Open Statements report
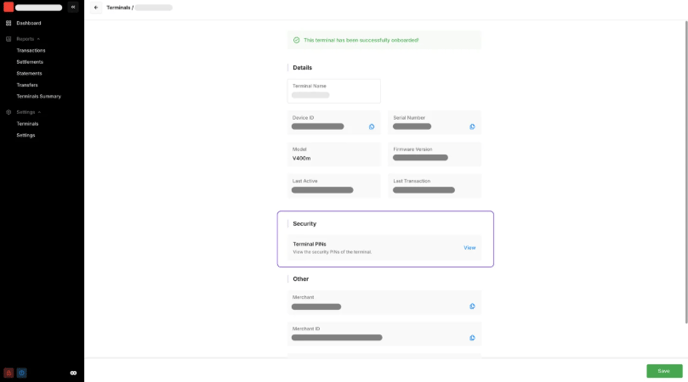Screen dimensions: 688x382 click(29, 73)
